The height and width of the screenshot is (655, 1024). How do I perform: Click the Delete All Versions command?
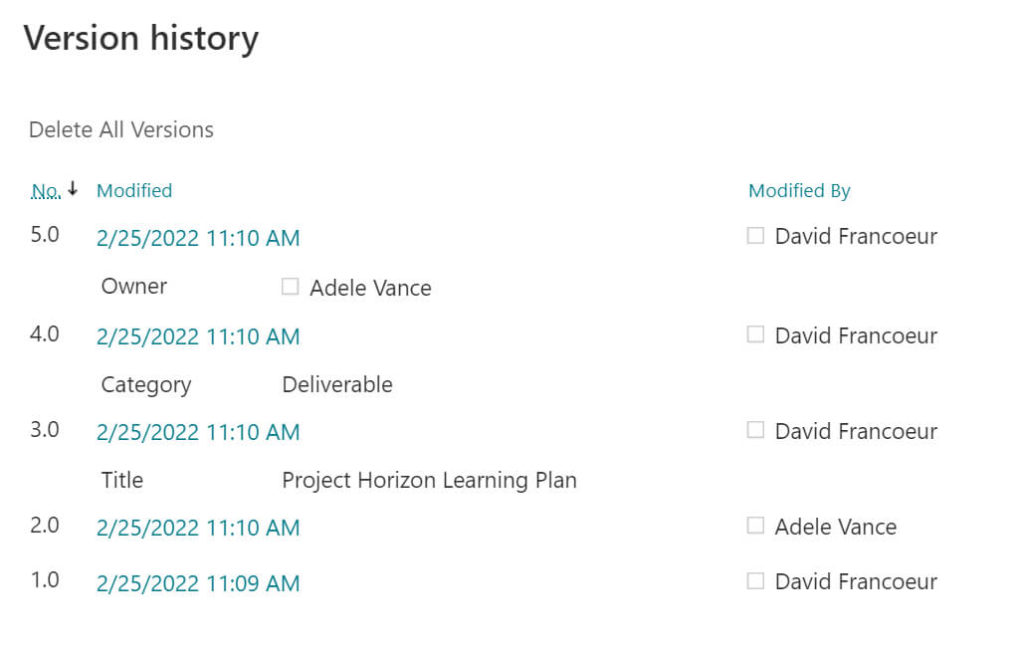click(121, 129)
